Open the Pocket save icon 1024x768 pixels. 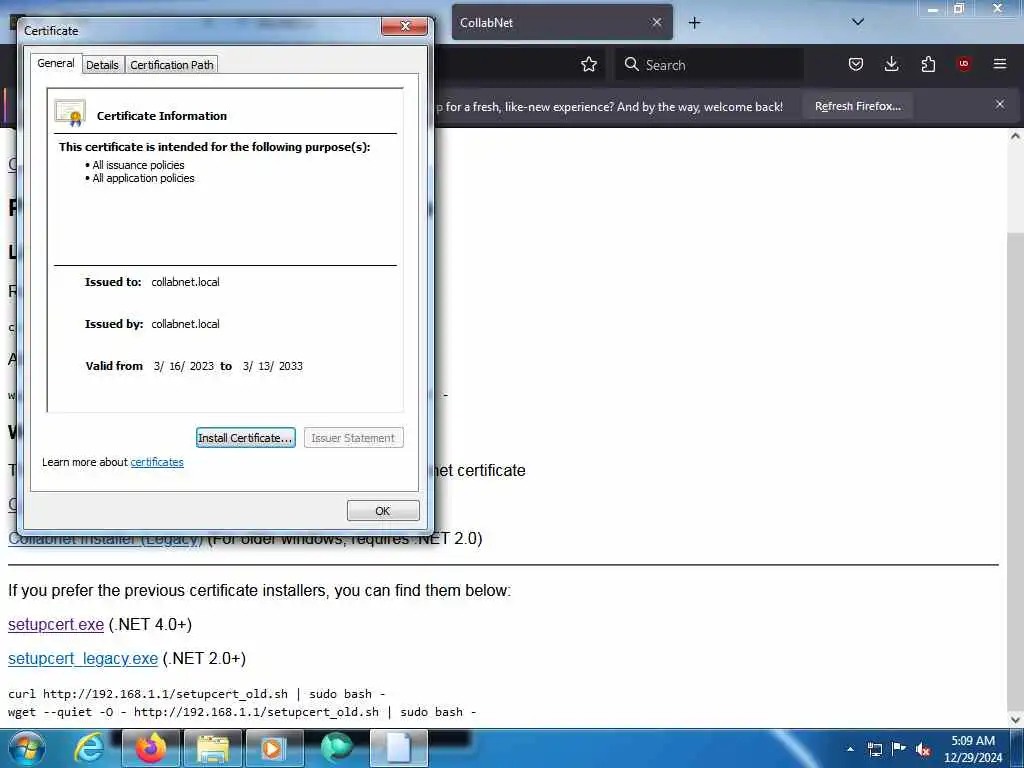[856, 64]
